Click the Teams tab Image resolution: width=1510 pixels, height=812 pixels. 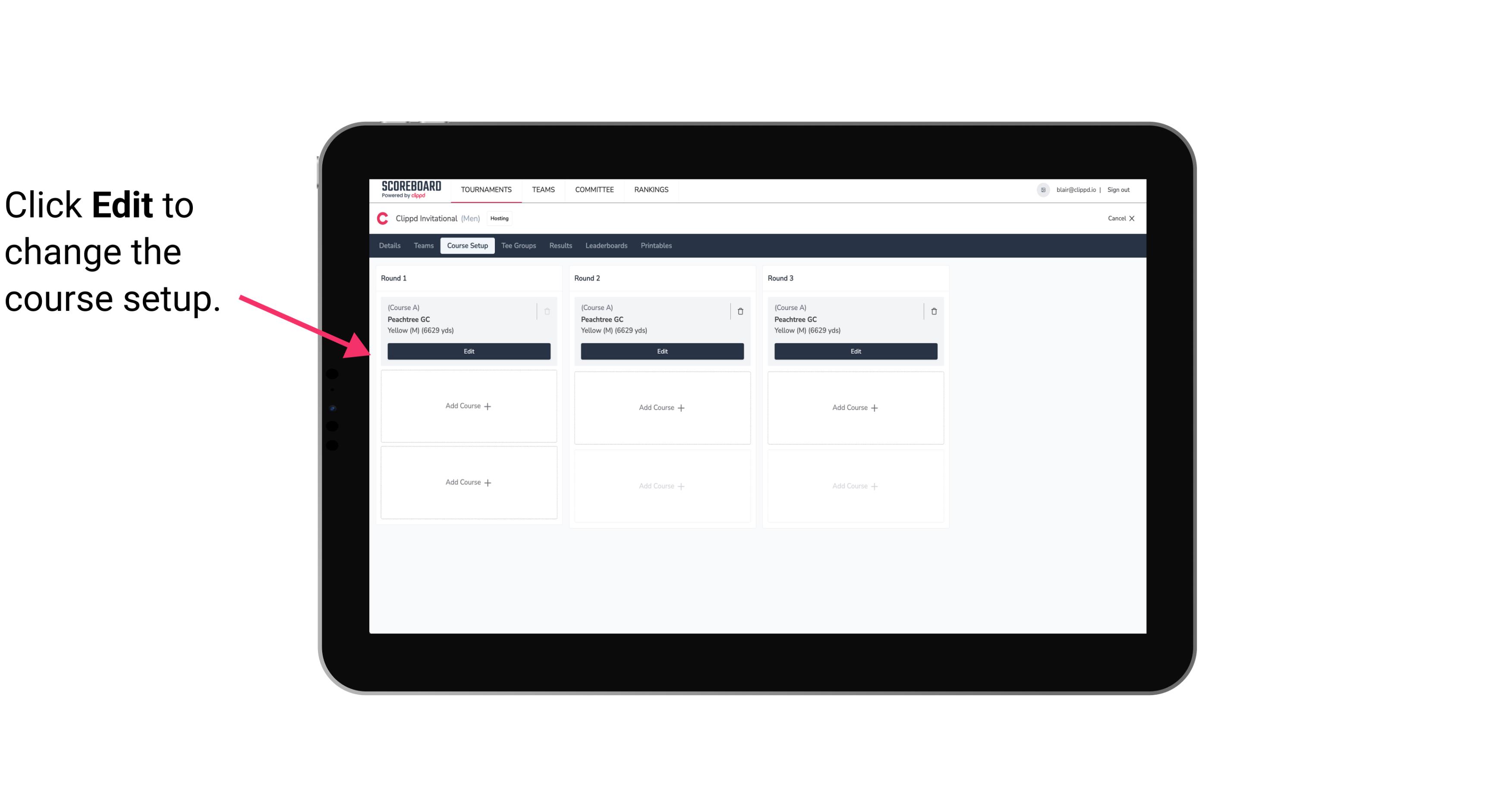(422, 245)
